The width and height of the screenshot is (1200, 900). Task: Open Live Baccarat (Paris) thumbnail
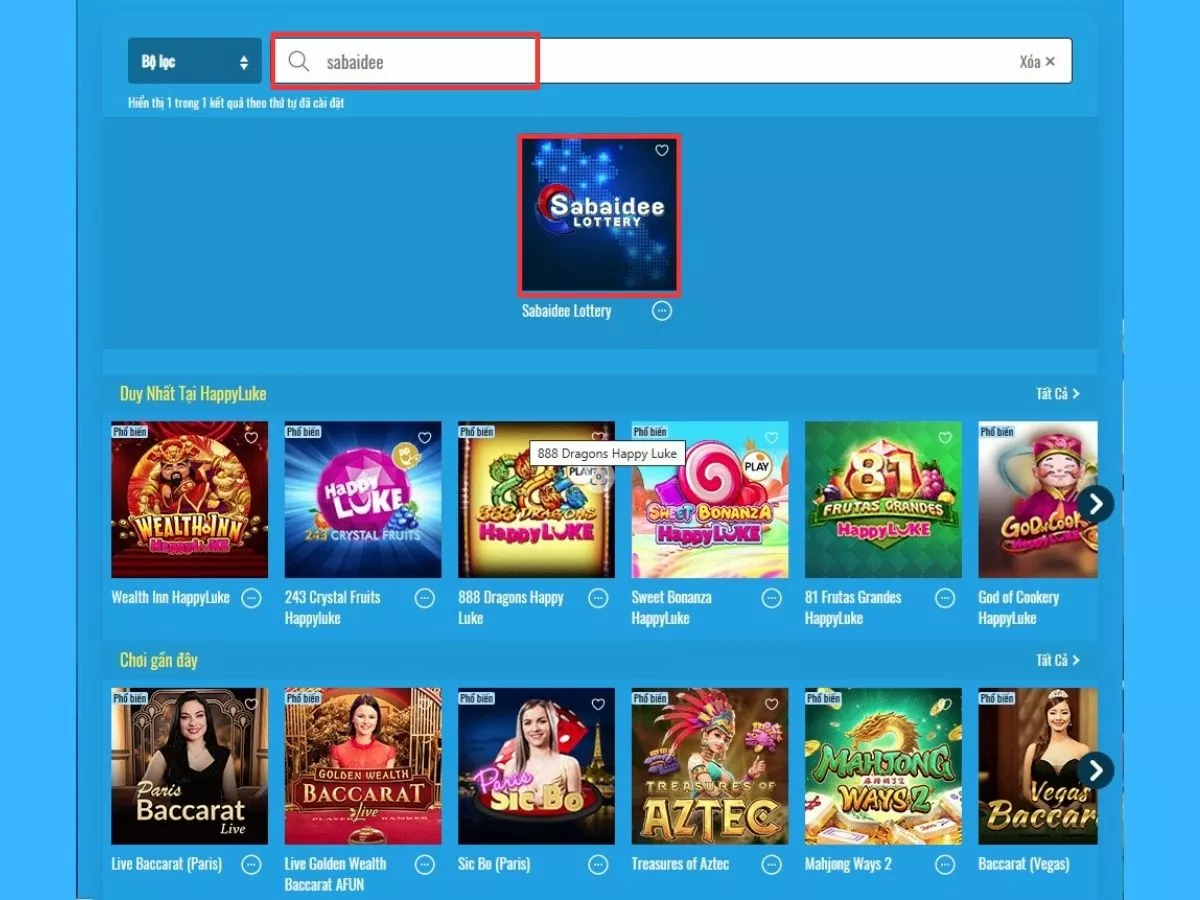(189, 766)
